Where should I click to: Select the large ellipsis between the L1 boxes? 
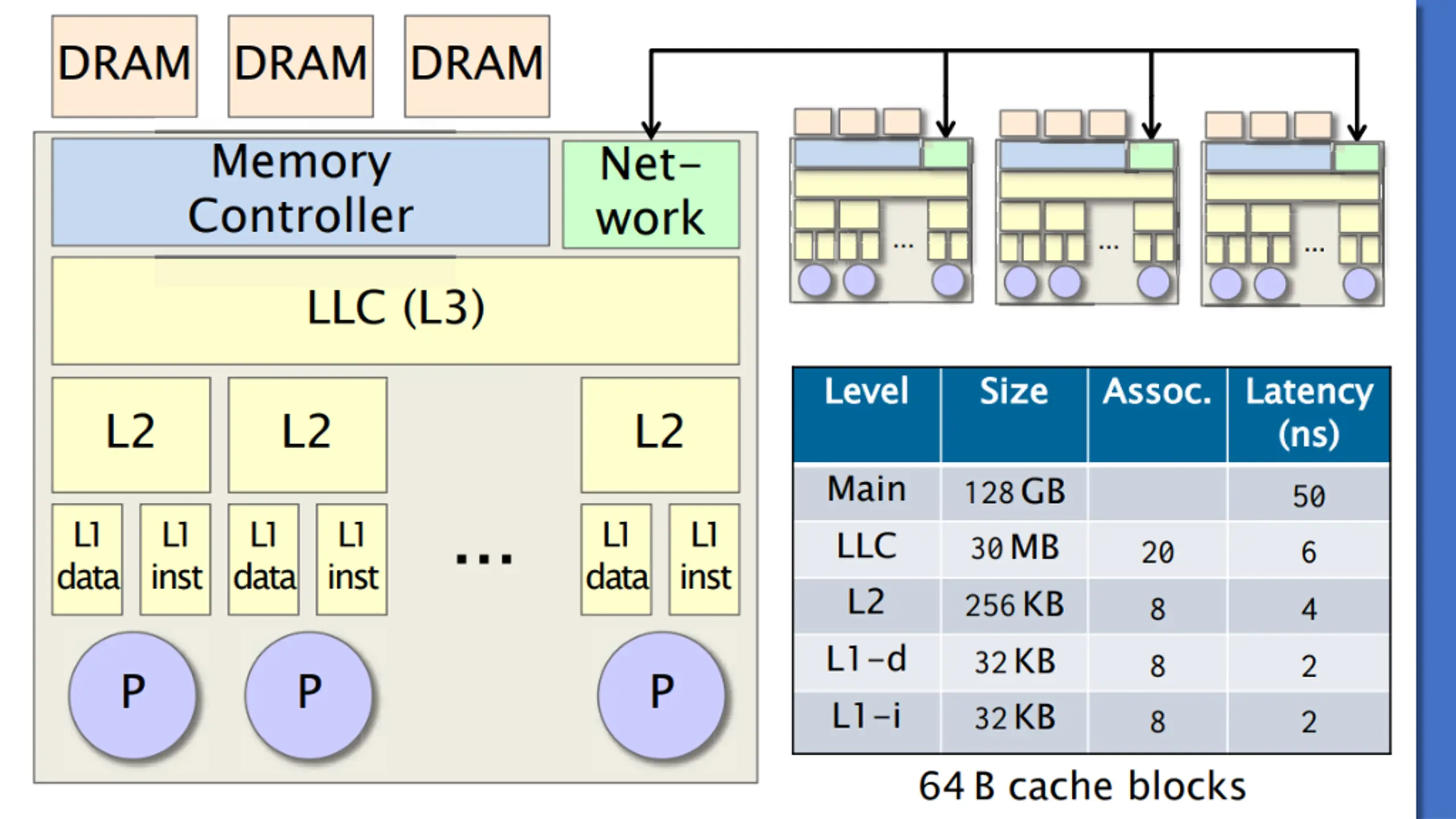pyautogui.click(x=484, y=559)
